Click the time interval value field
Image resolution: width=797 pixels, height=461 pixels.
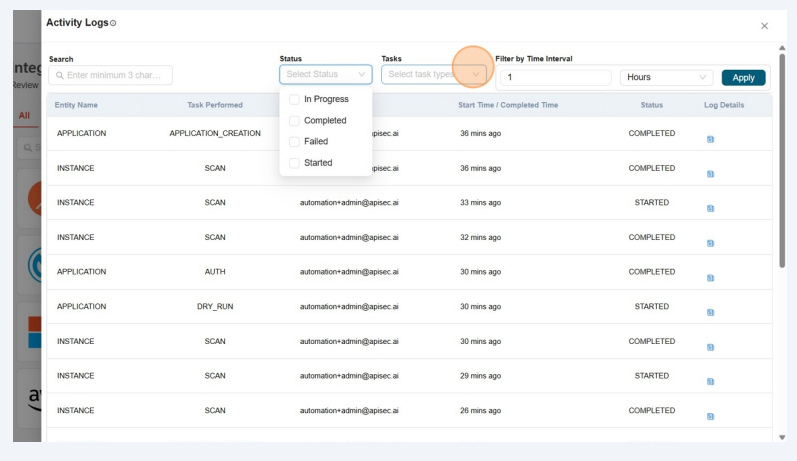pyautogui.click(x=556, y=77)
